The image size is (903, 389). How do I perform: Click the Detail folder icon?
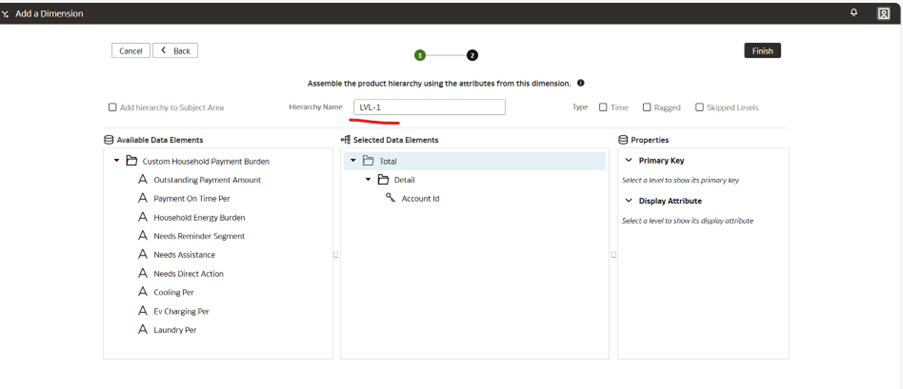coord(383,180)
